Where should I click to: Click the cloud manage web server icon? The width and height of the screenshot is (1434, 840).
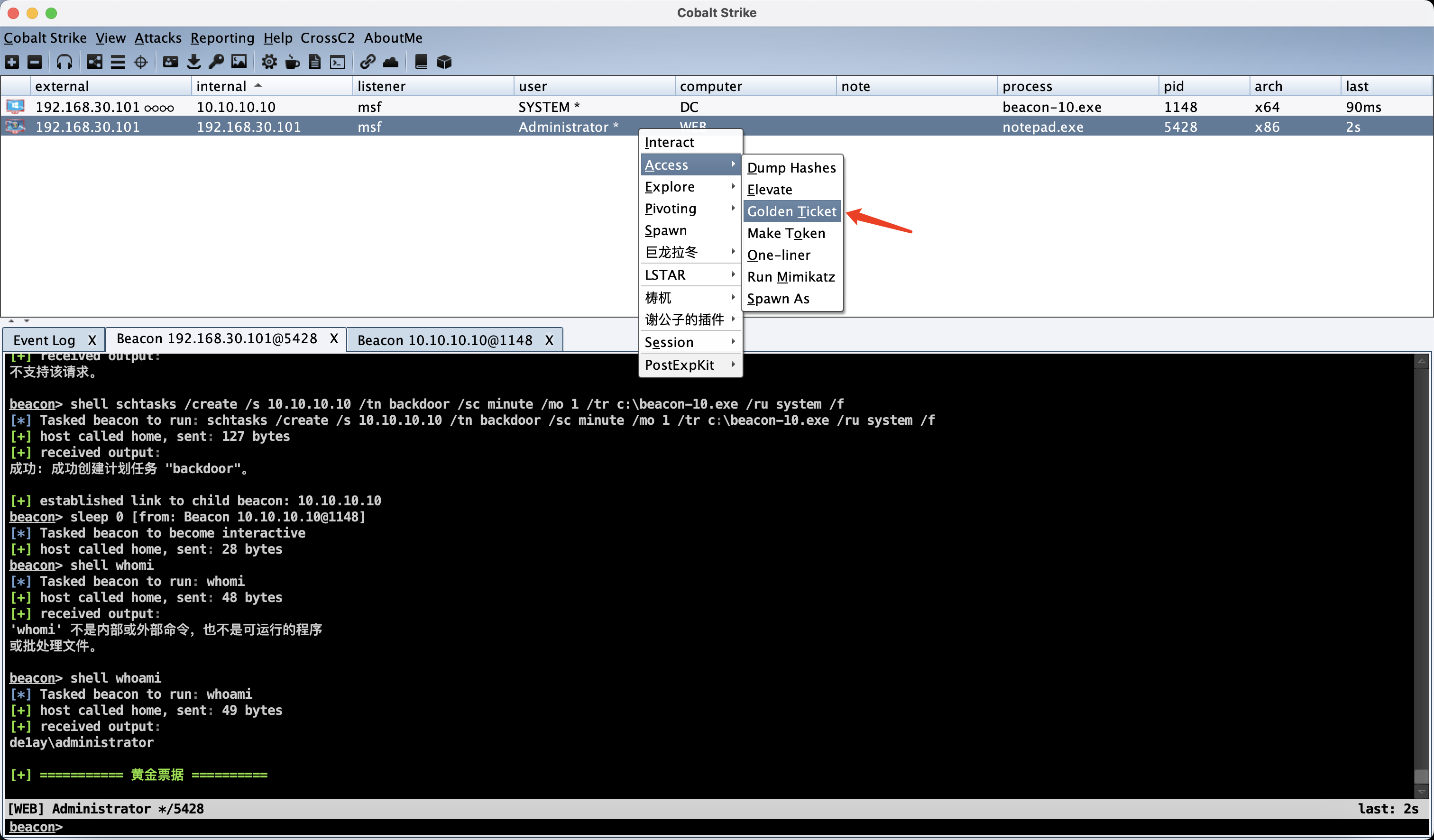point(391,62)
